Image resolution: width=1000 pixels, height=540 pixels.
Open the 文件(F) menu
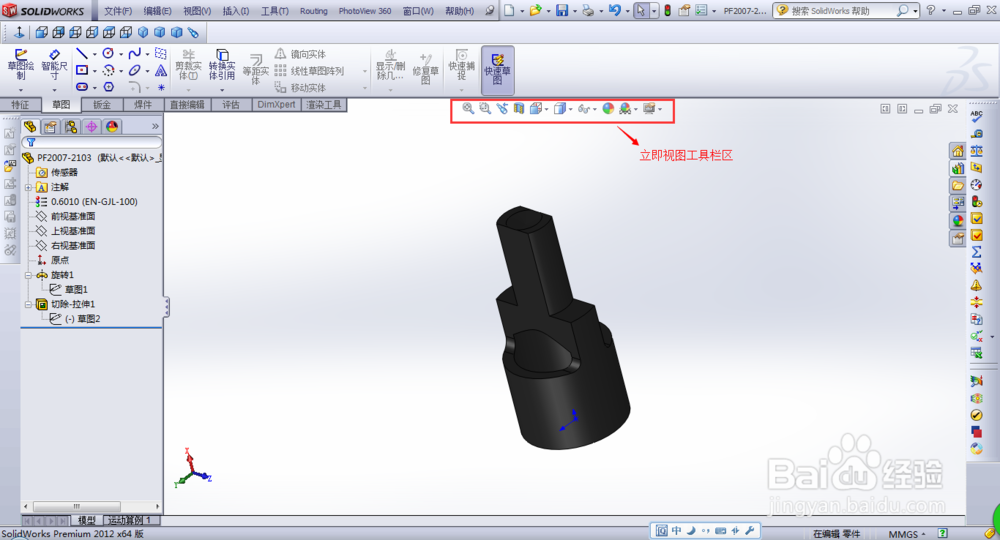point(118,11)
